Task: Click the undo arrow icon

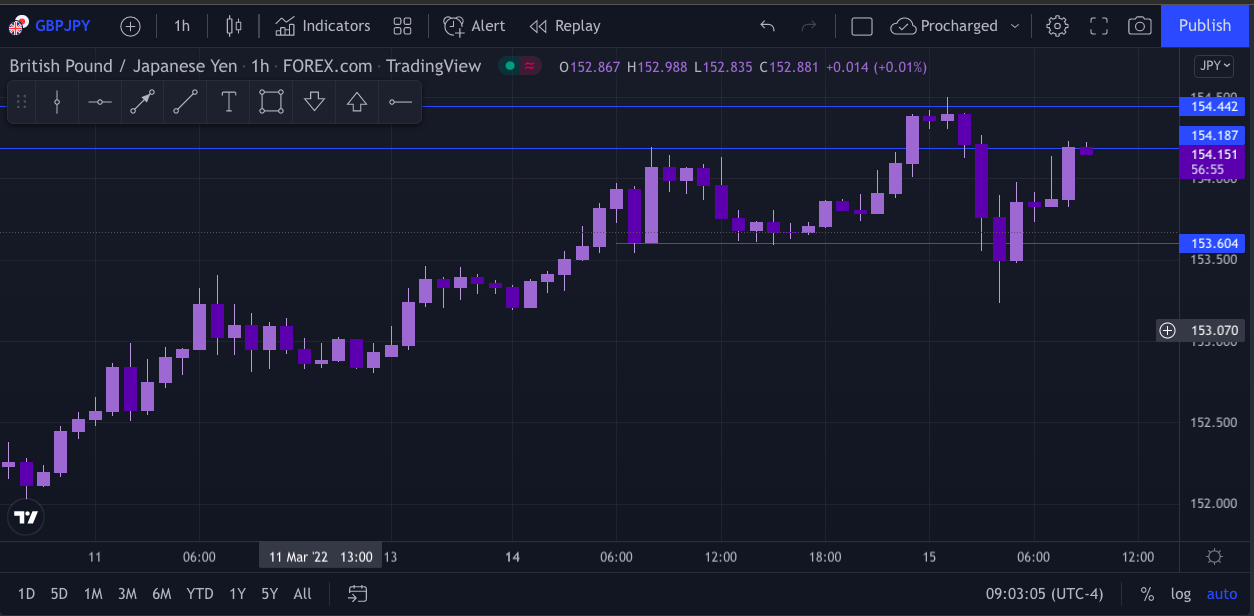Action: click(x=767, y=25)
